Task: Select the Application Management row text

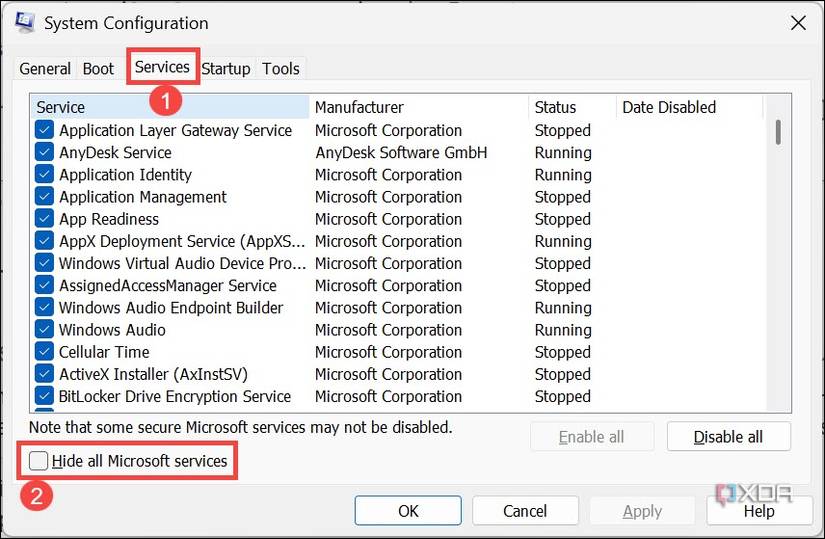Action: pos(143,196)
